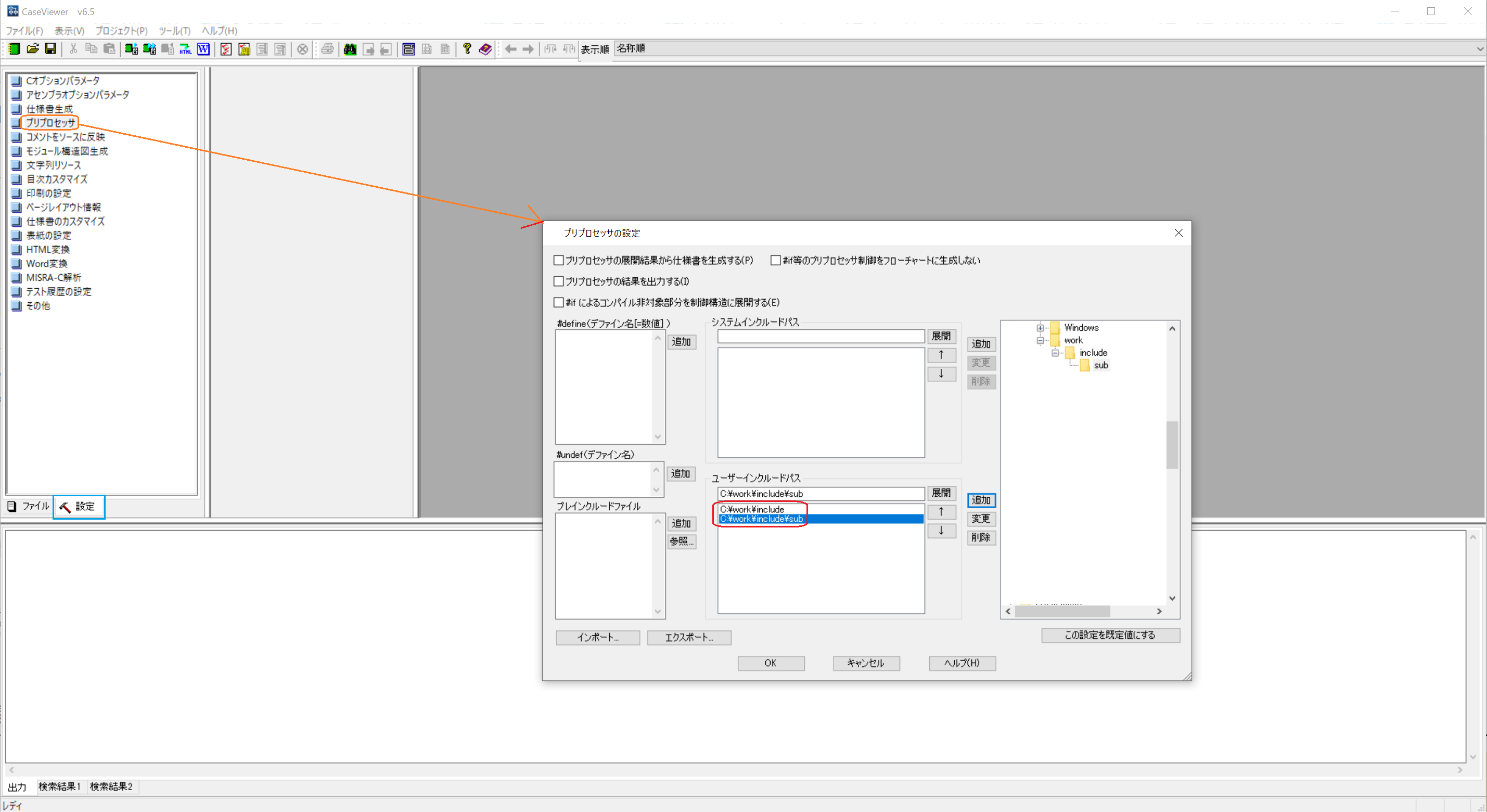The width and height of the screenshot is (1487, 812).
Task: Click the blue window layout toolbar icon
Action: (x=409, y=49)
